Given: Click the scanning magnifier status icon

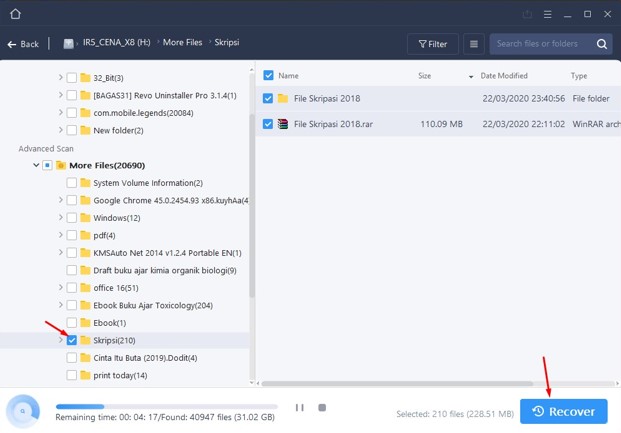Looking at the screenshot, I should (23, 411).
